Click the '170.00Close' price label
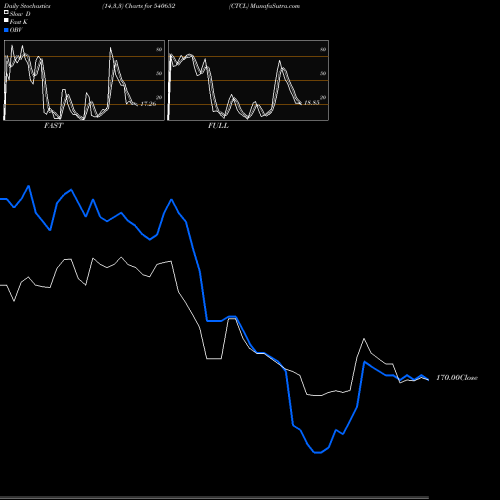The height and width of the screenshot is (500, 500). tap(457, 377)
